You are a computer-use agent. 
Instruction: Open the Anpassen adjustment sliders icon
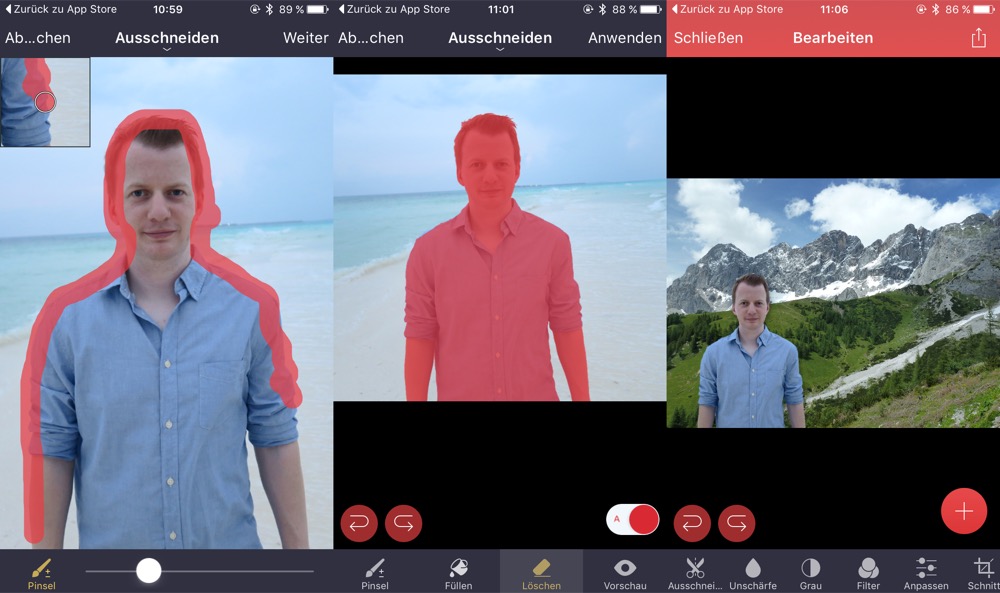point(926,572)
